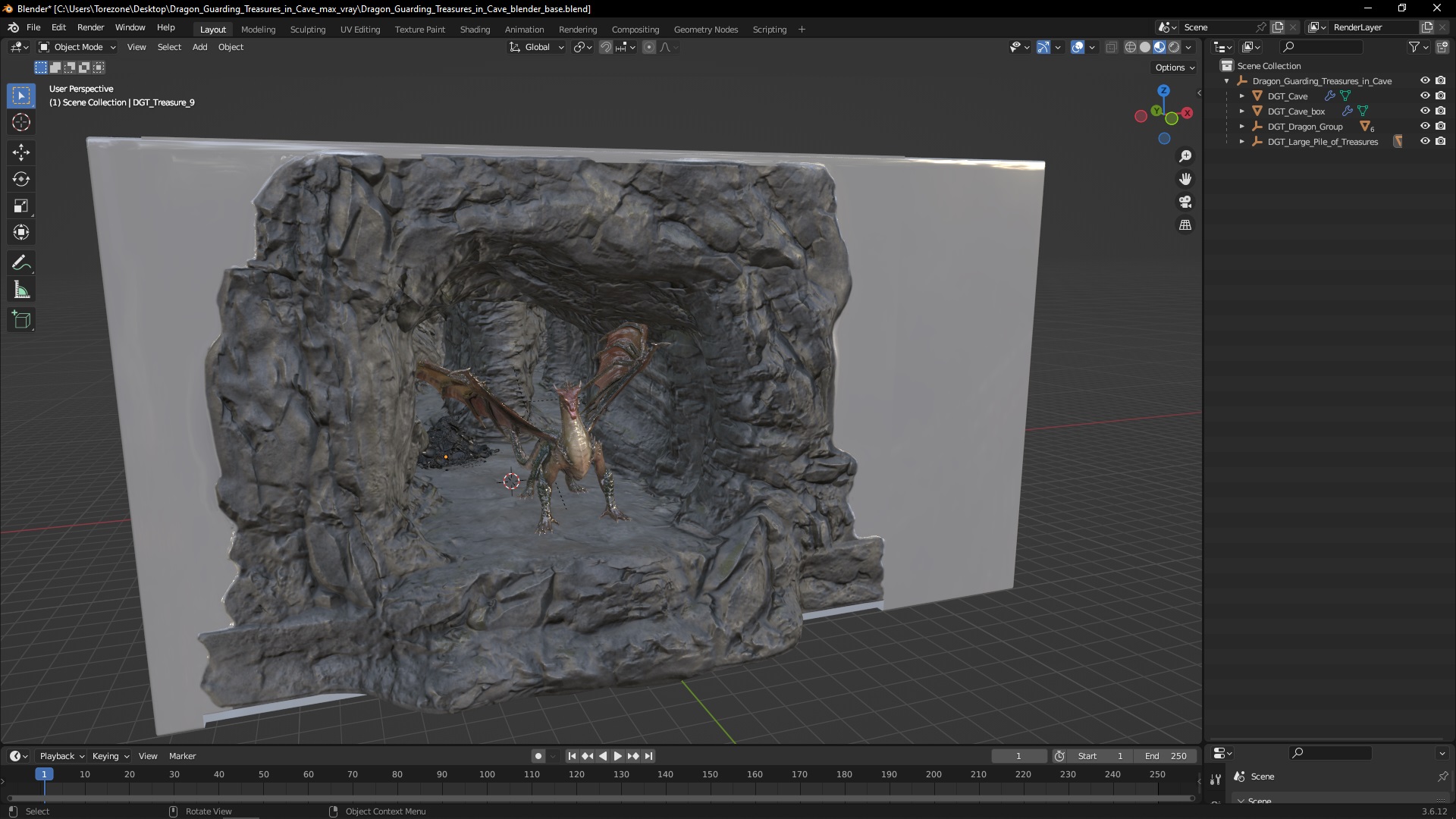Click the outliner search field
This screenshot has height=819, width=1456.
[x=1320, y=47]
